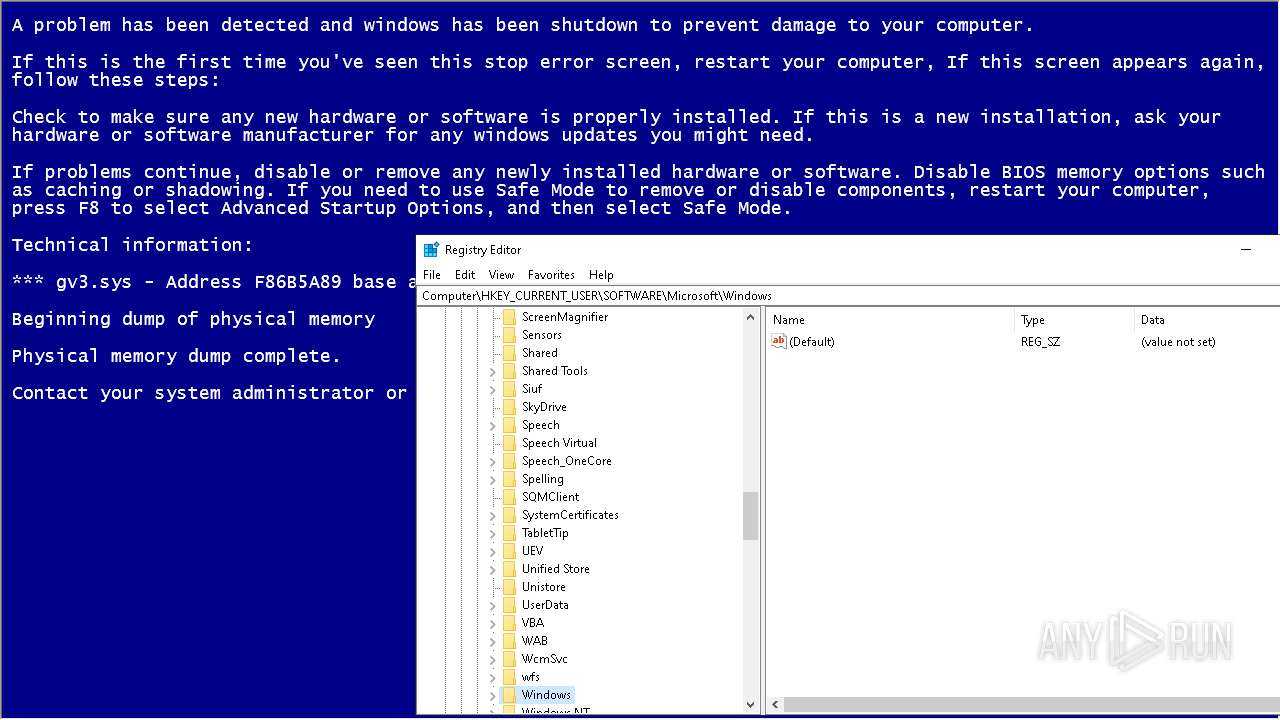Expand the TabletTip key
The height and width of the screenshot is (720, 1280).
click(x=492, y=533)
